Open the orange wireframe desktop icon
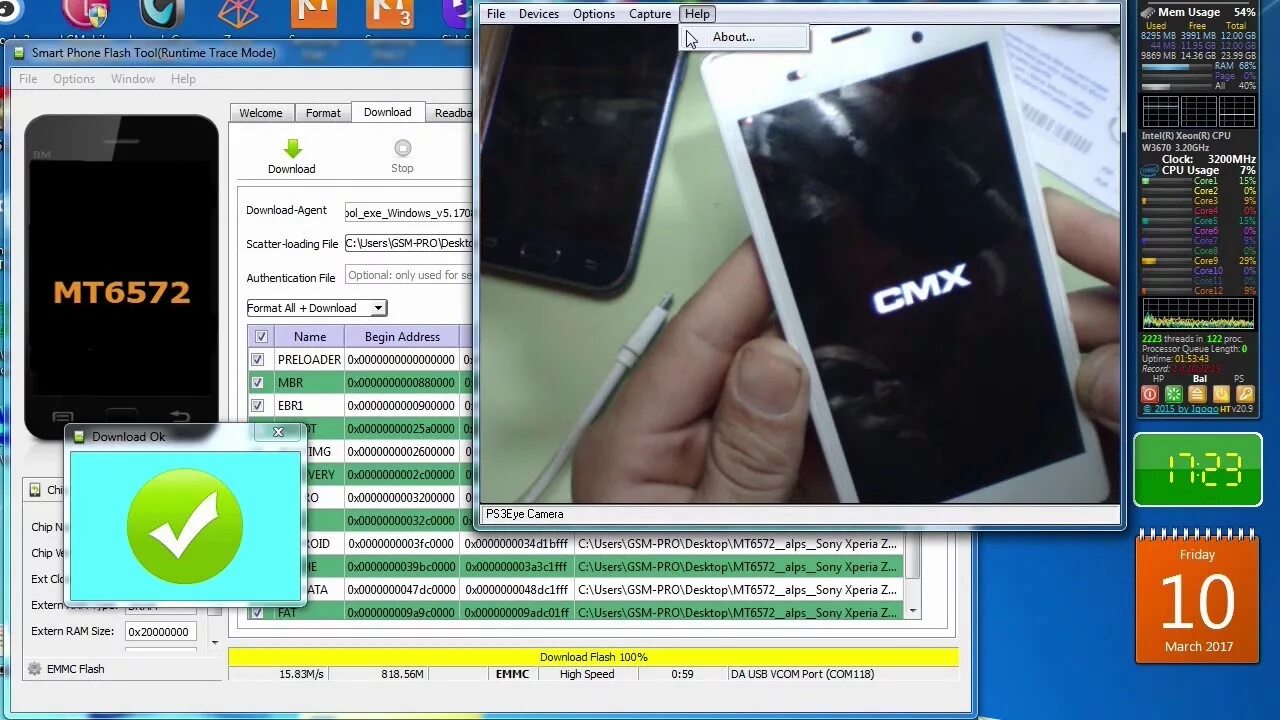 [238, 13]
